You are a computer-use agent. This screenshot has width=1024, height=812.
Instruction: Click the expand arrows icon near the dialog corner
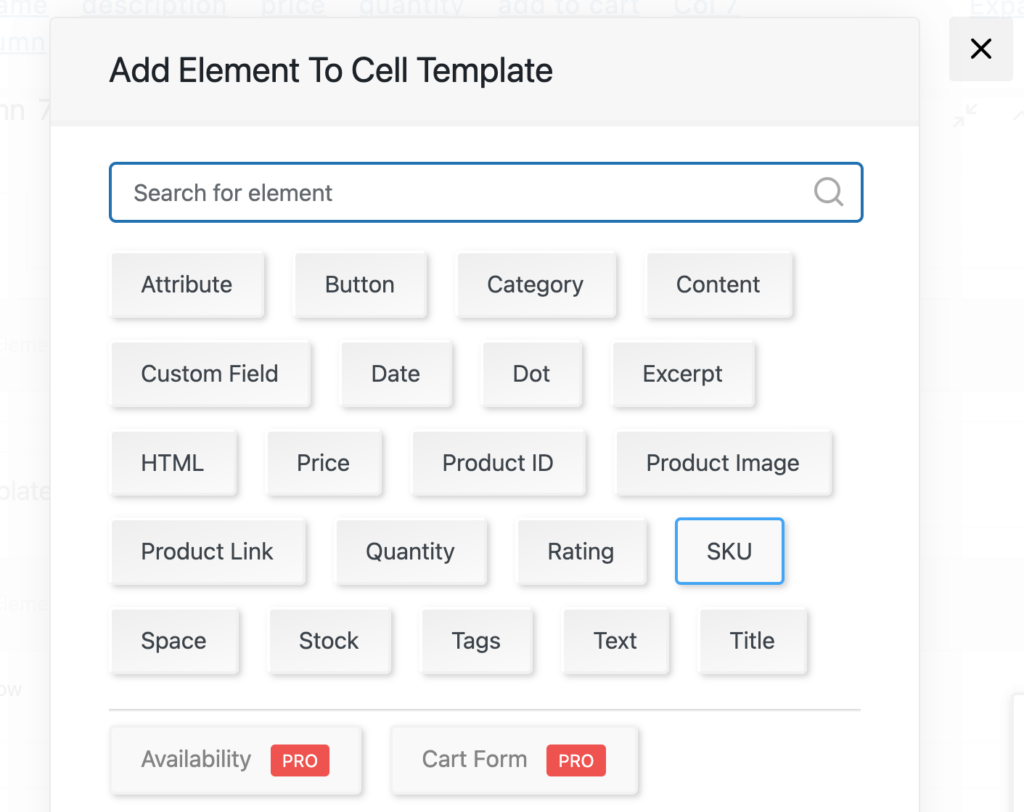(965, 116)
